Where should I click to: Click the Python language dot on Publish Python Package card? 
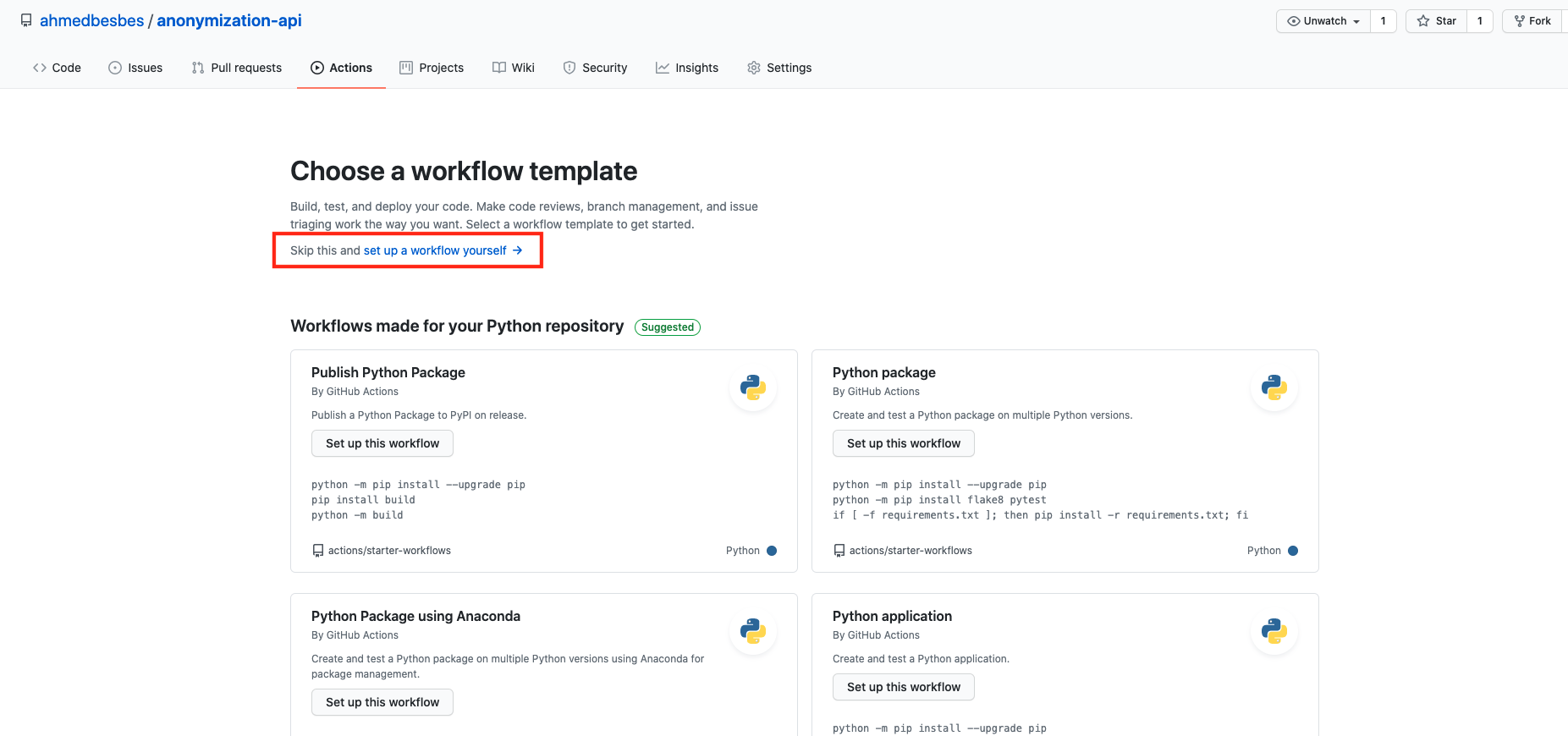[772, 551]
